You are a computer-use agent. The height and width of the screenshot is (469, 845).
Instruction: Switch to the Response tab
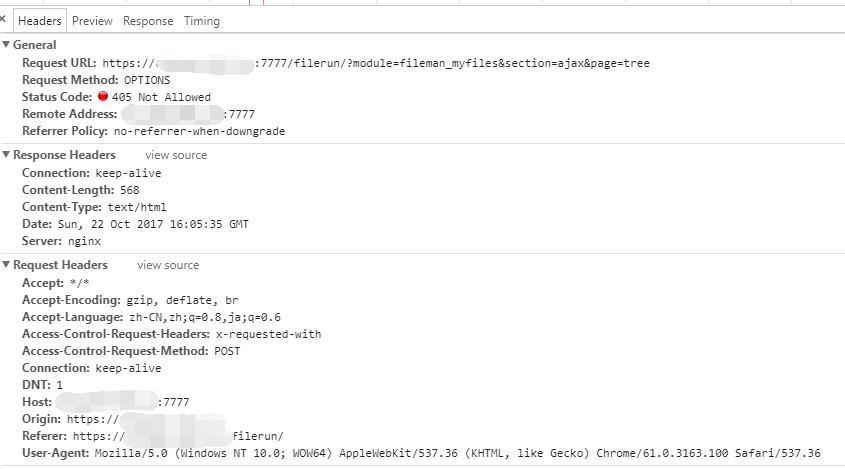pos(148,21)
